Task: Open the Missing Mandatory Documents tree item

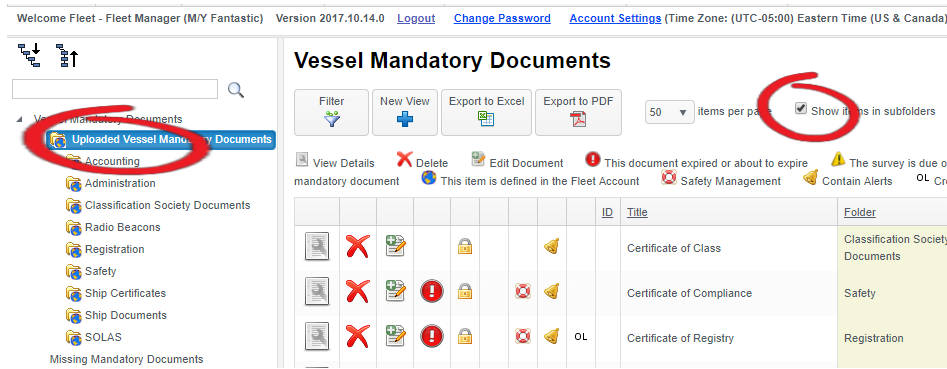Action: point(127,359)
